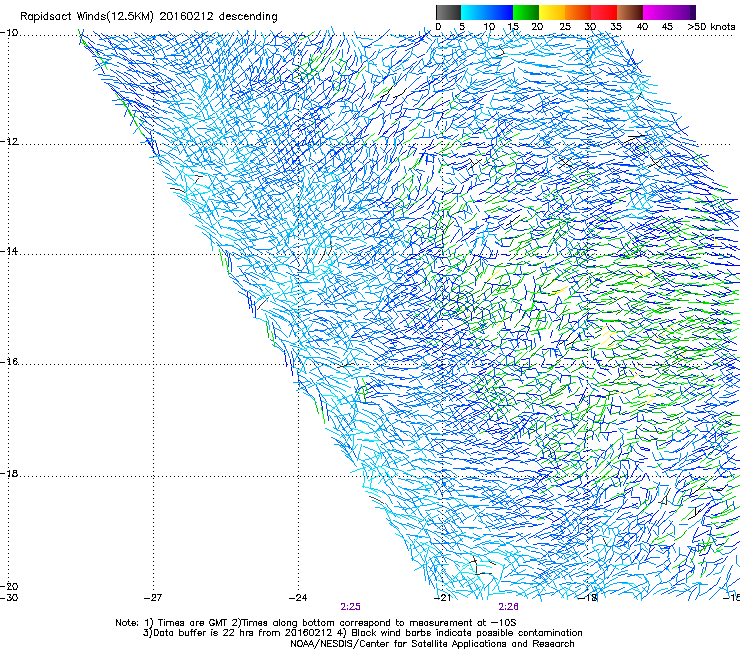The height and width of the screenshot is (650, 740).
Task: Click the NOAA/NESDIS Center credit line
Action: [432, 644]
